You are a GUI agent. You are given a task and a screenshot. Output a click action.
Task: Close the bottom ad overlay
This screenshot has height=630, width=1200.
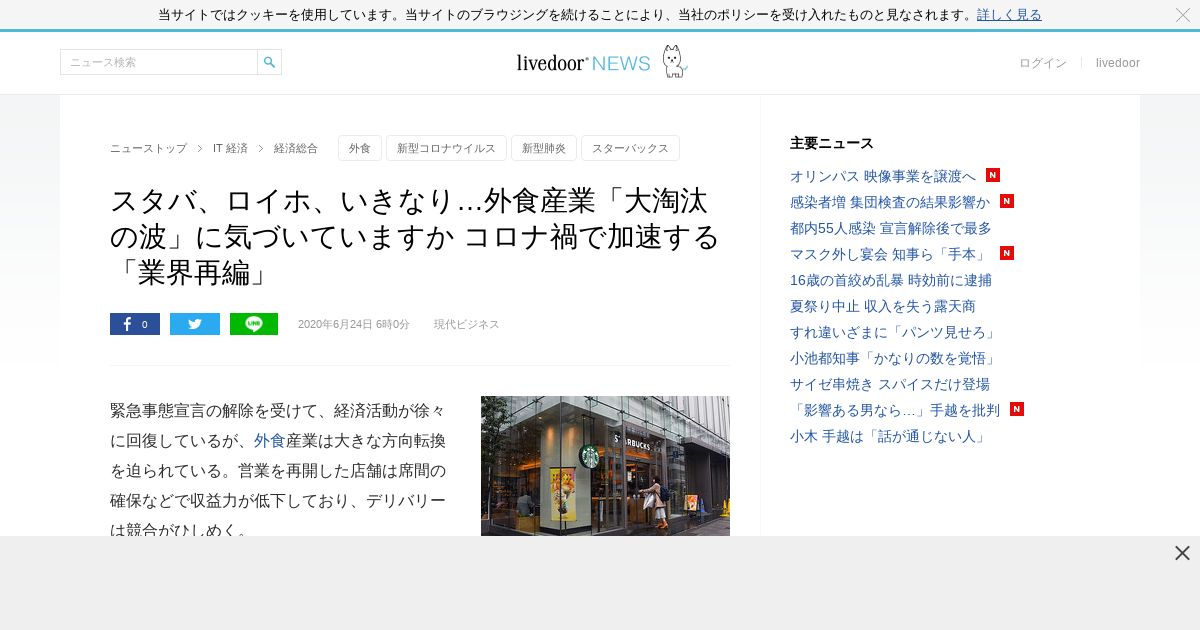pos(1182,553)
